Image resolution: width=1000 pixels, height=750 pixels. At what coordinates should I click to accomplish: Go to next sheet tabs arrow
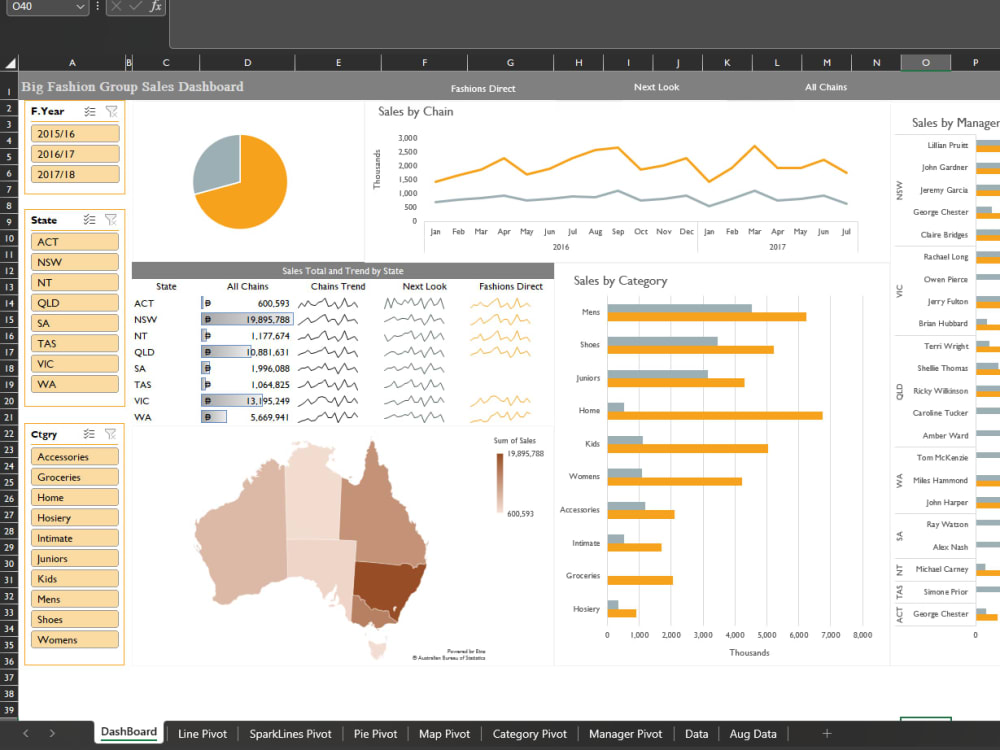[x=52, y=733]
